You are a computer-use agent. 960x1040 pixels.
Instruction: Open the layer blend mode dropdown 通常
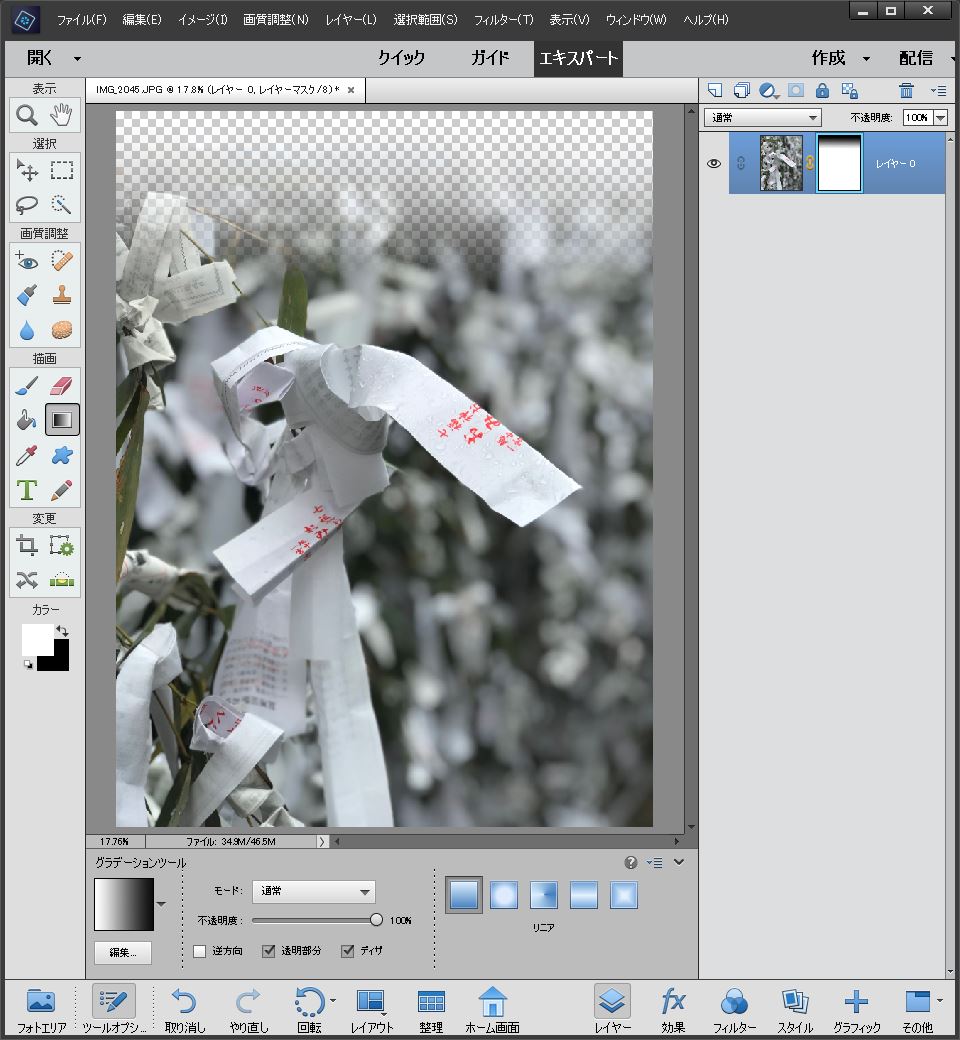(762, 118)
